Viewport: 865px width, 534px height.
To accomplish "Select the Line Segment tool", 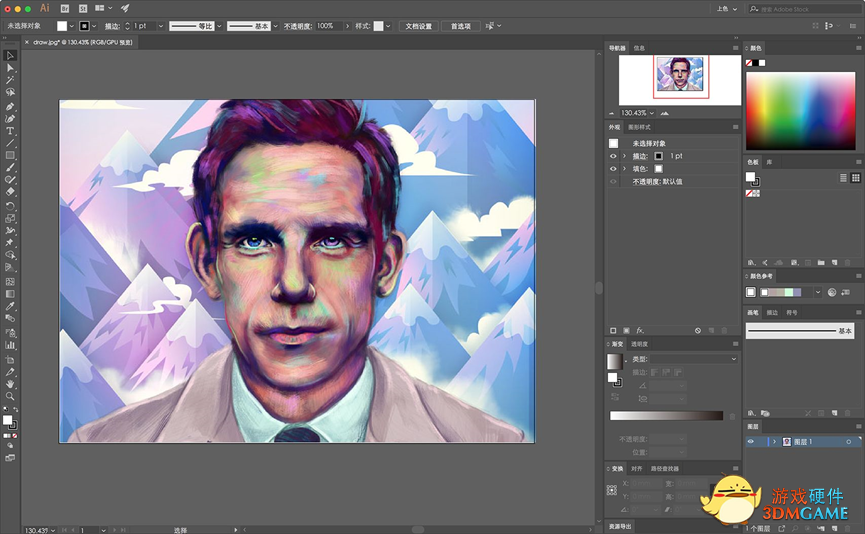I will coord(10,143).
